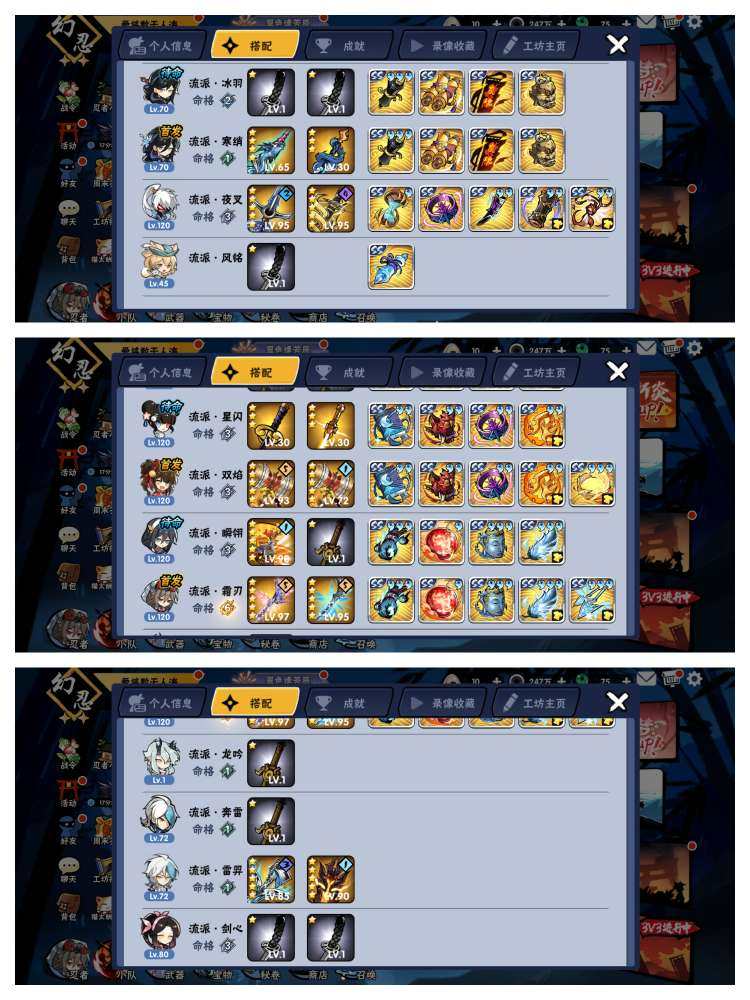Select the LV.65 dragon weapon in 寒绡 row
The width and height of the screenshot is (750, 1000).
click(271, 151)
